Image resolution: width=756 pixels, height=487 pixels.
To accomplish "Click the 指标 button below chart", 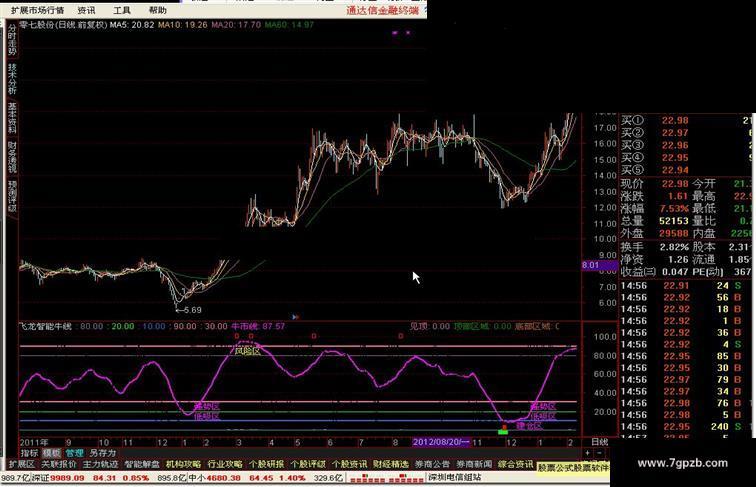I will click(x=29, y=453).
